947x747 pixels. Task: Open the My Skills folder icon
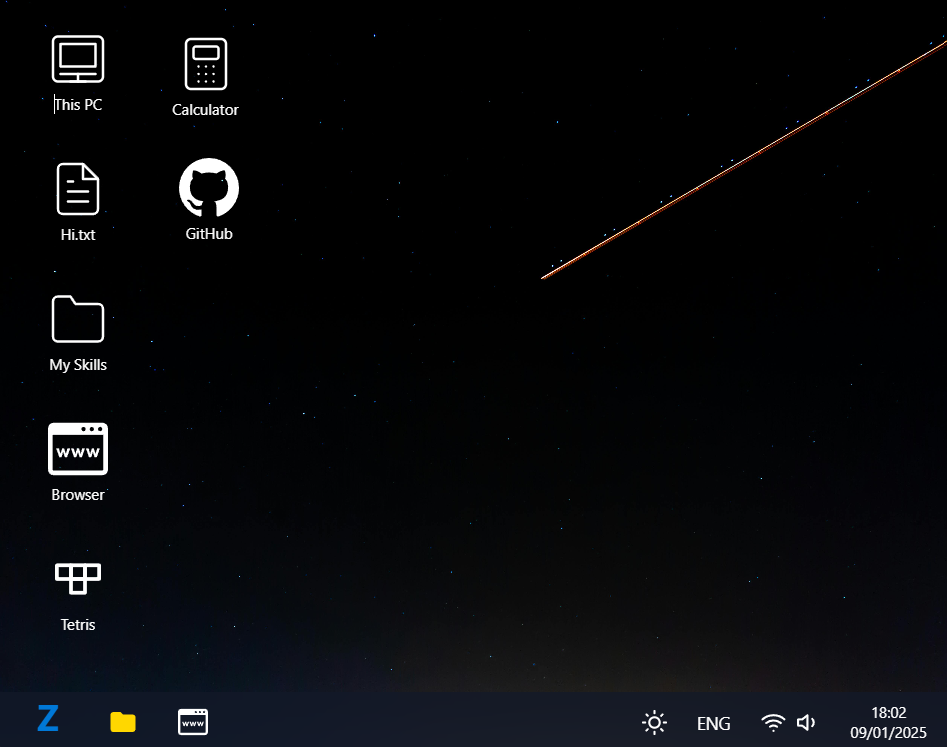pyautogui.click(x=78, y=319)
